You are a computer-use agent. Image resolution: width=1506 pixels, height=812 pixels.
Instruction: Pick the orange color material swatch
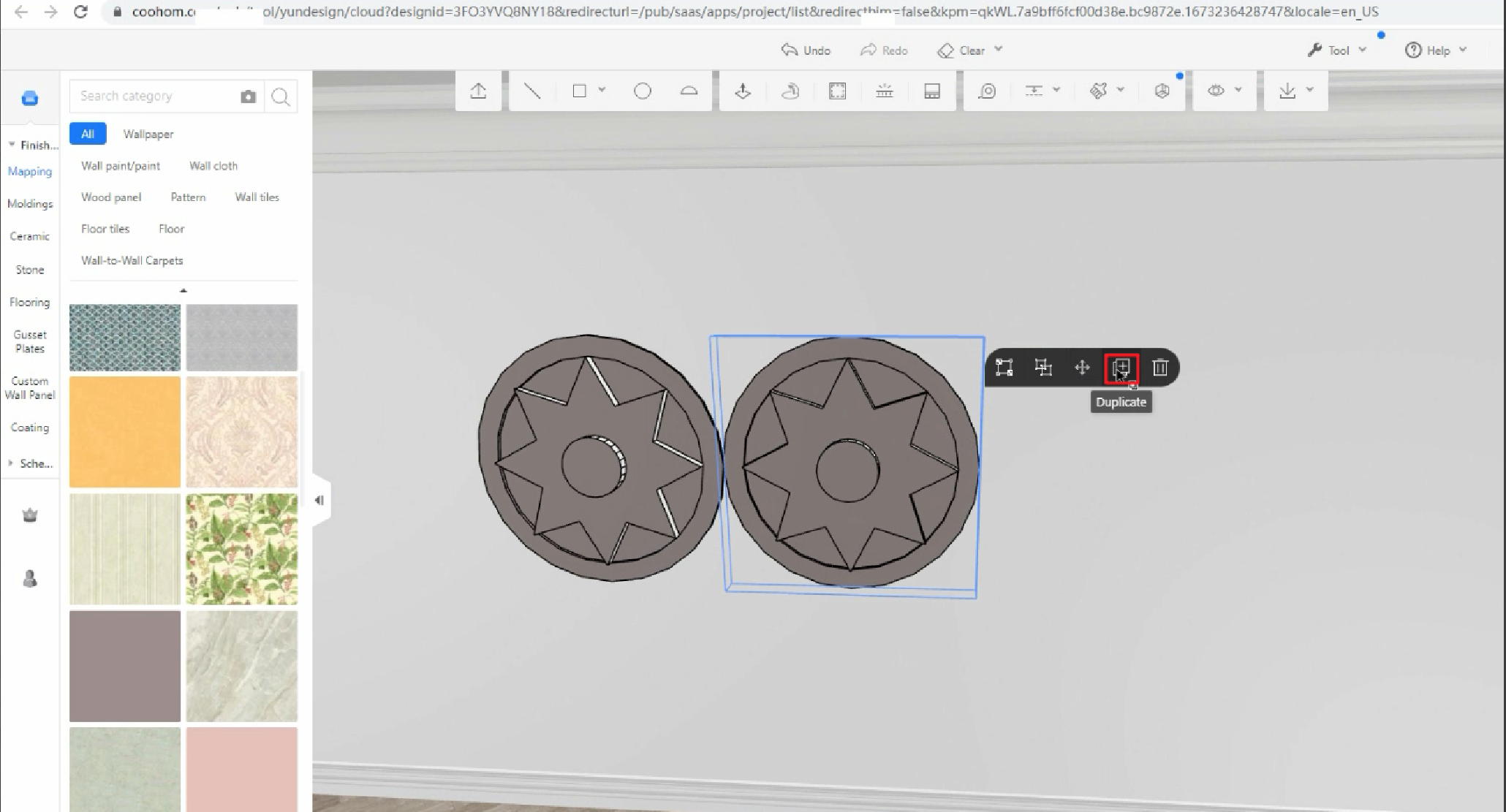tap(125, 432)
